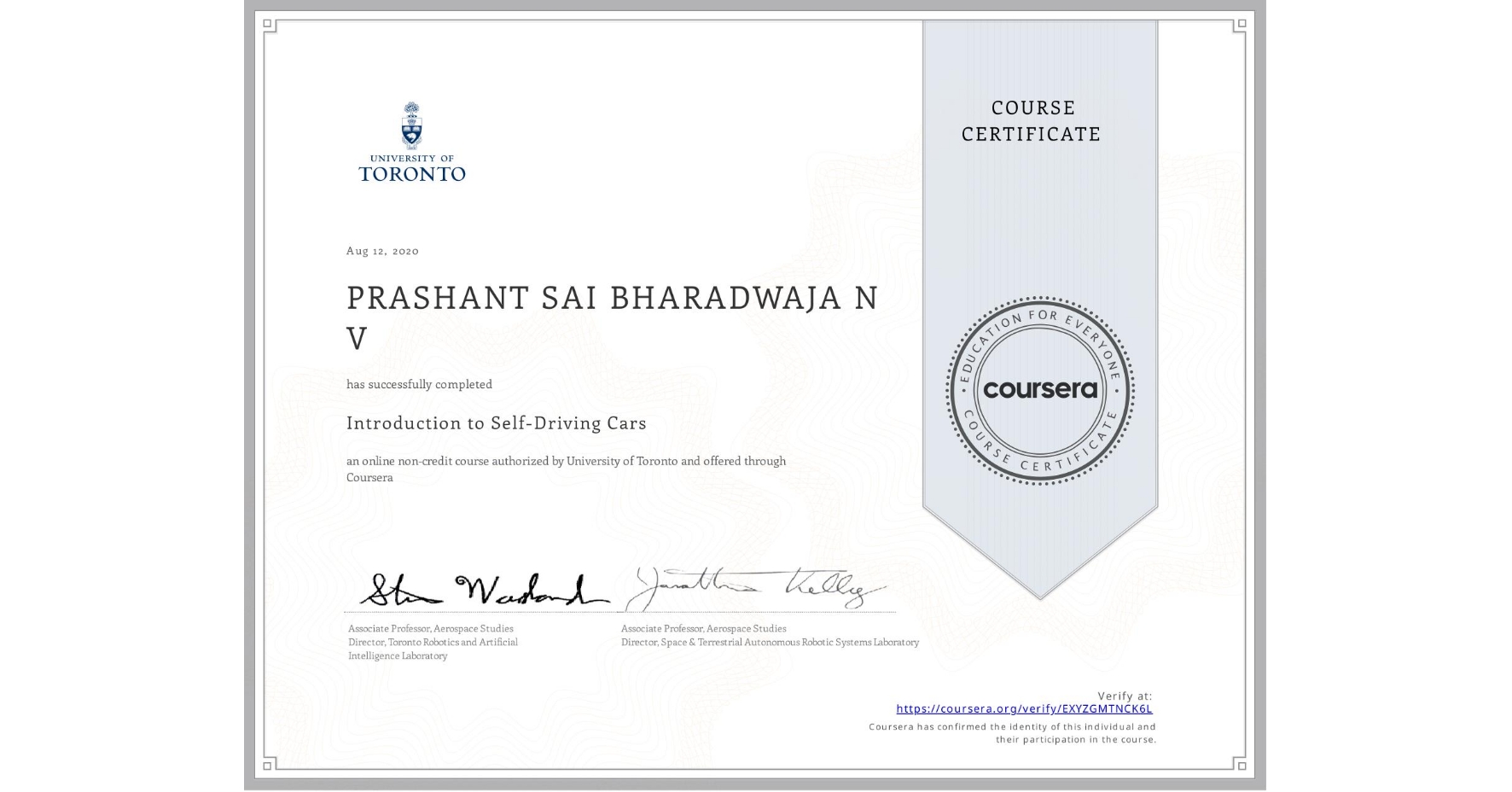
Task: Click the instructor title 'Associate Professor, Aerospace Studies'
Action: pos(429,628)
